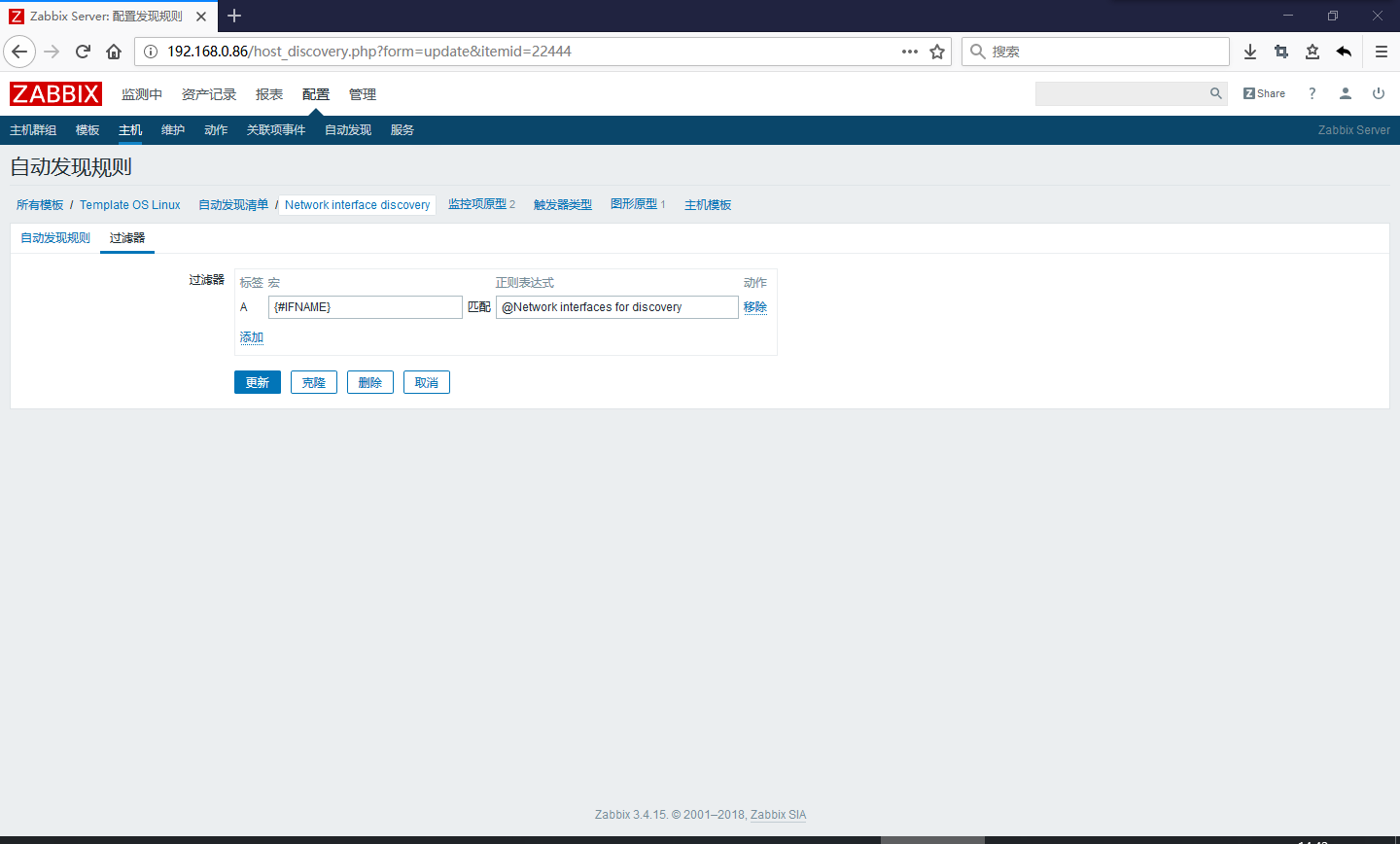Click the 更新 button
This screenshot has height=844, width=1400.
[258, 382]
